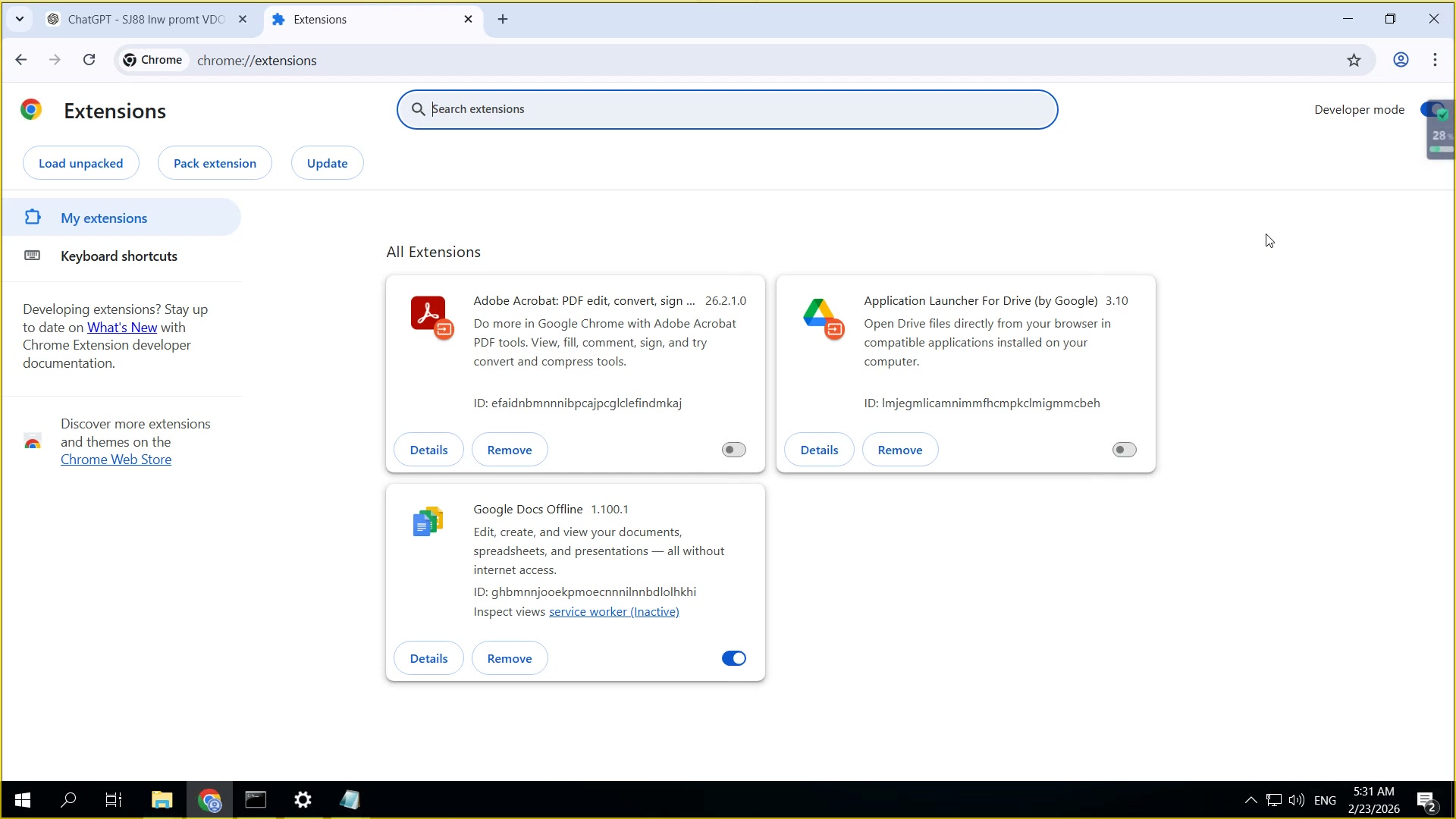Image resolution: width=1456 pixels, height=819 pixels.
Task: Open the Chrome three-dot menu
Action: pos(1436,60)
